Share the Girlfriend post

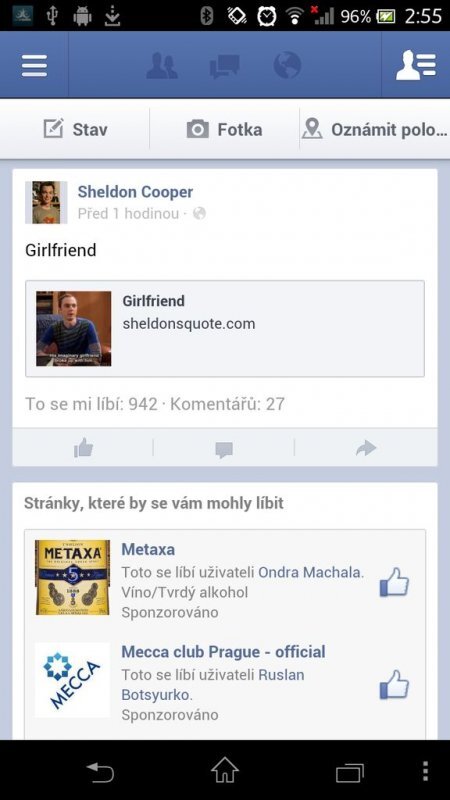tap(366, 448)
